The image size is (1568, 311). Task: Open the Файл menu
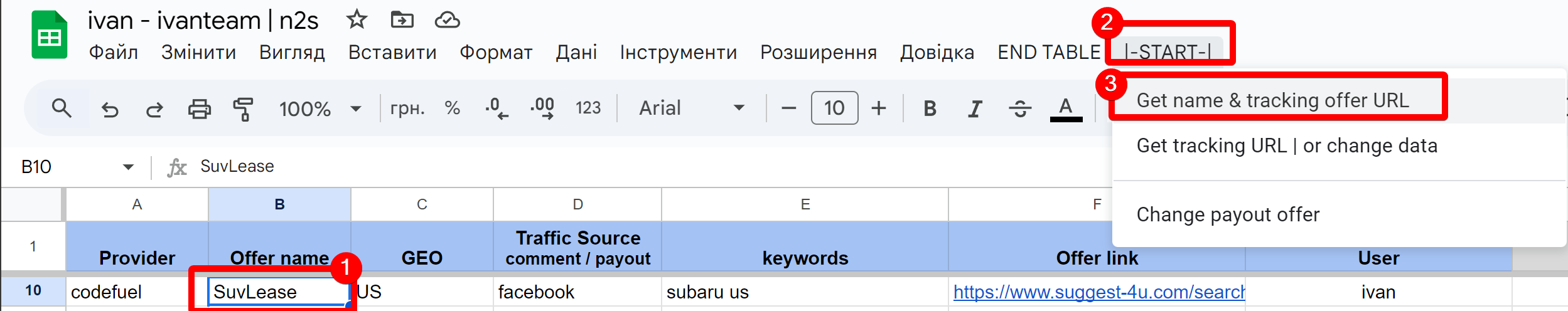pos(113,52)
